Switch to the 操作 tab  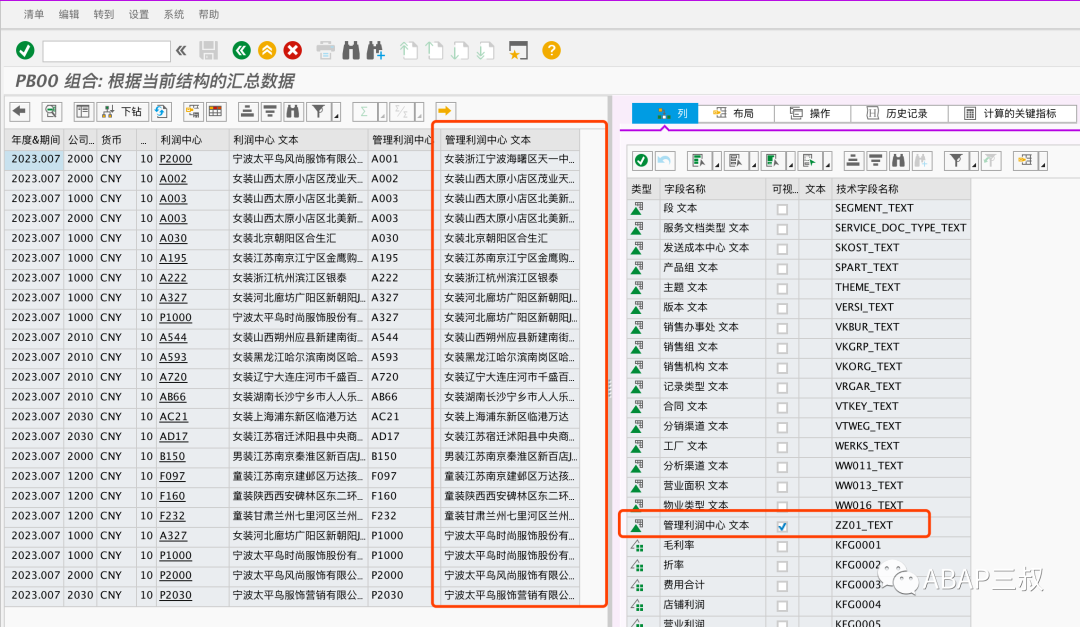[x=811, y=113]
